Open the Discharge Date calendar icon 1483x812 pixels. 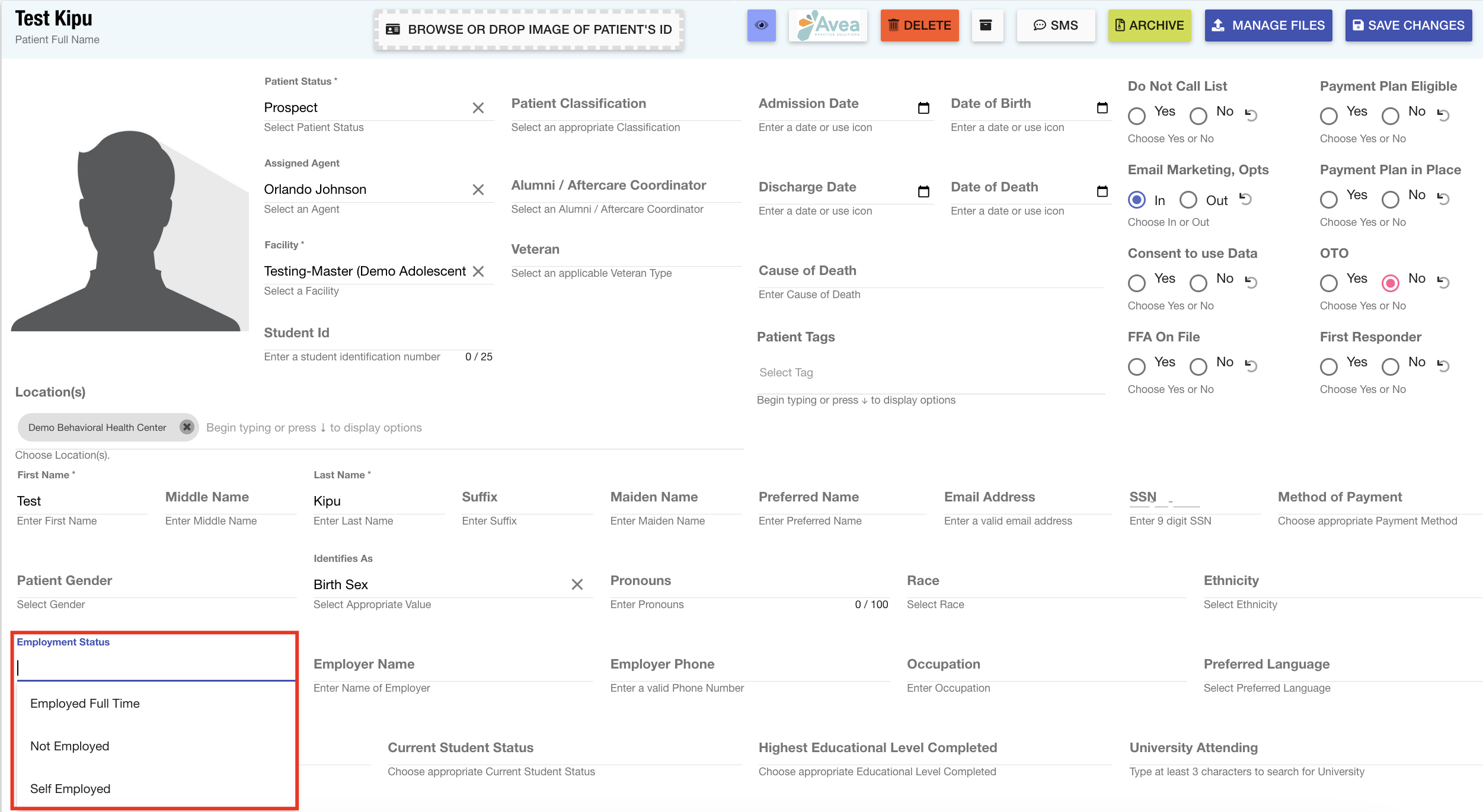tap(923, 191)
